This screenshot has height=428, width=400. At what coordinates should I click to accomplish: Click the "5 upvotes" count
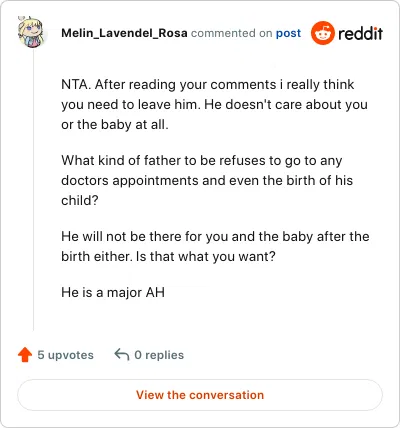65,355
